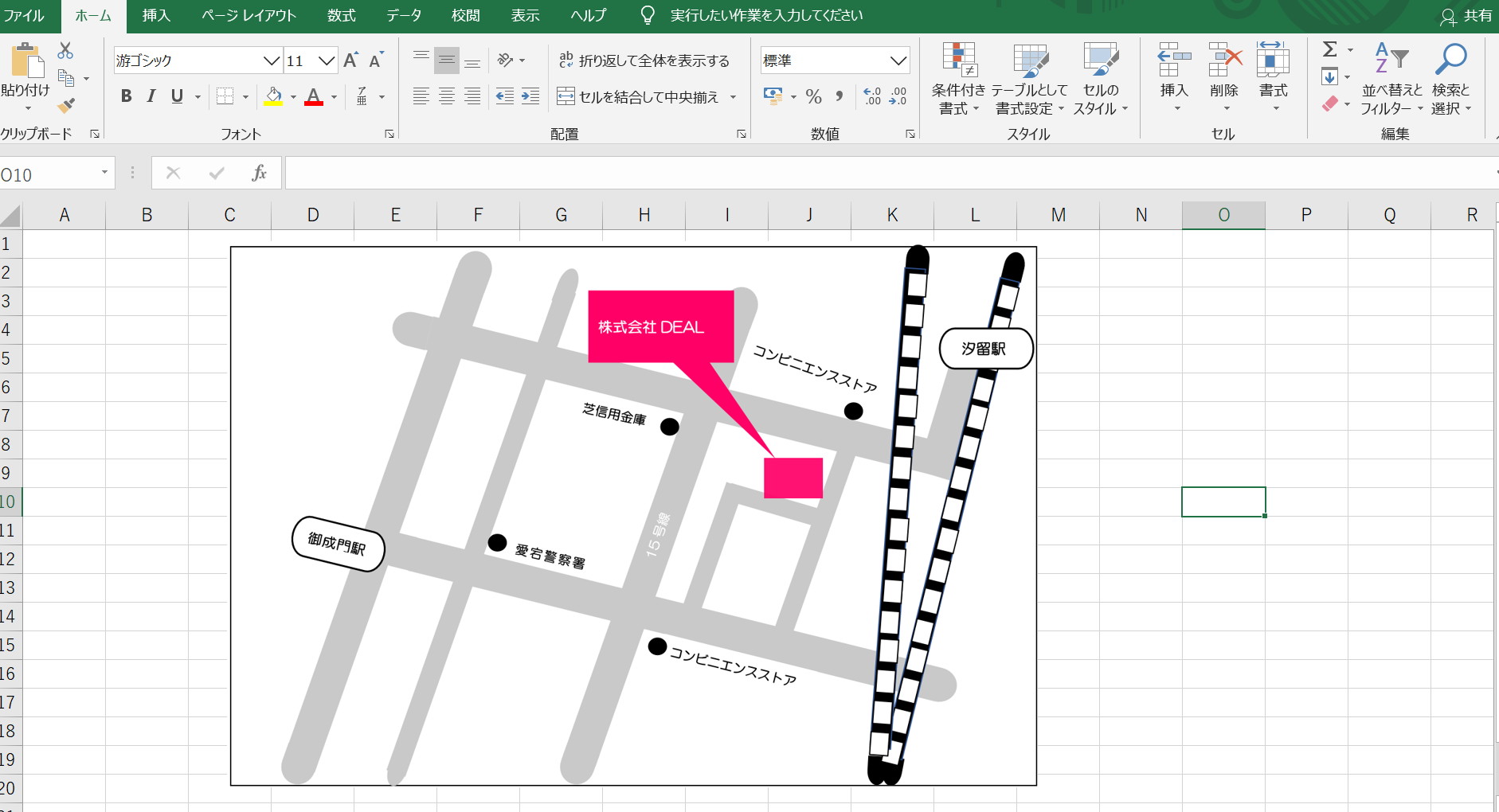Toggle bold formatting
Viewport: 1499px width, 812px height.
tap(126, 96)
